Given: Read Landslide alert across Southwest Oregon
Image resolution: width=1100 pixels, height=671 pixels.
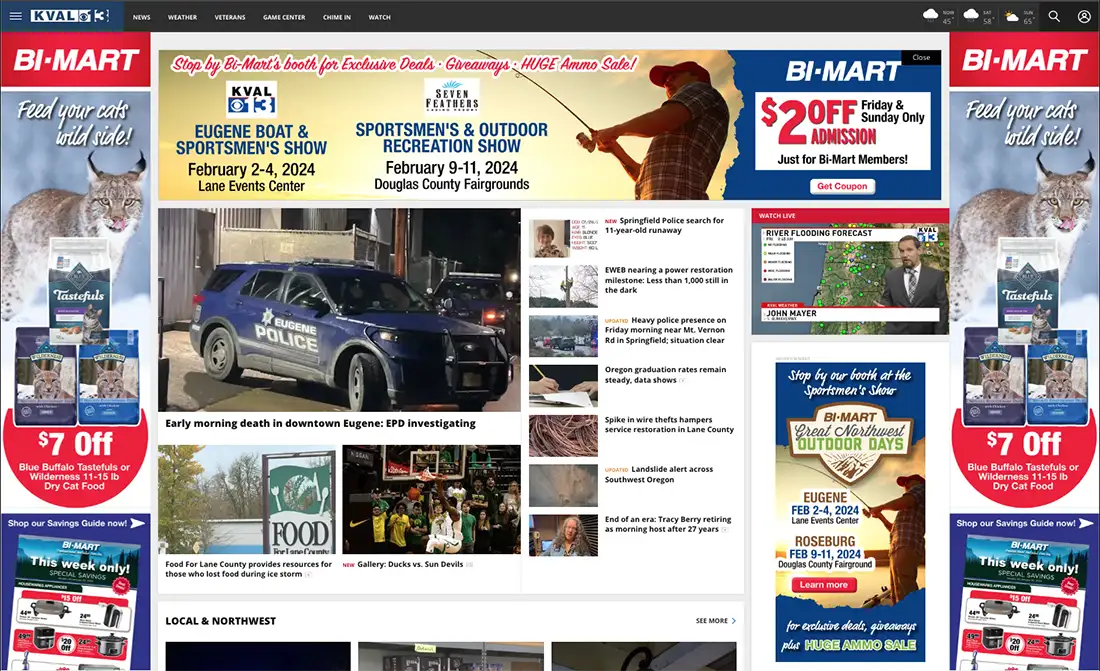Looking at the screenshot, I should [659, 474].
